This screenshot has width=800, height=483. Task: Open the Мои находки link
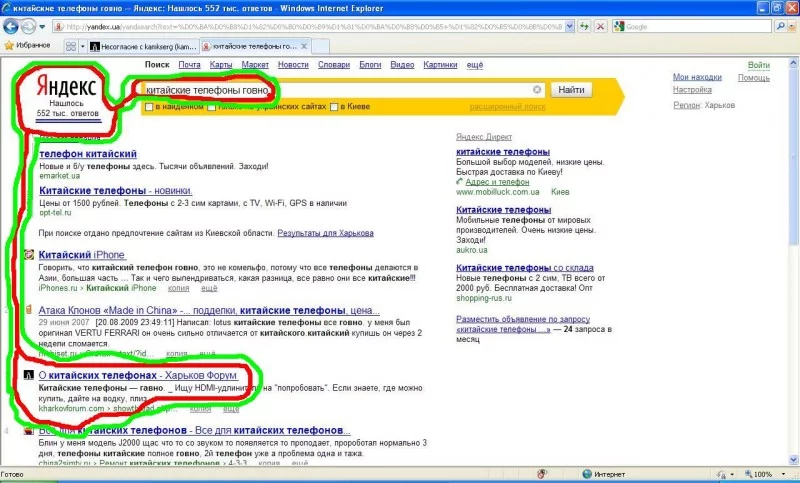(697, 77)
